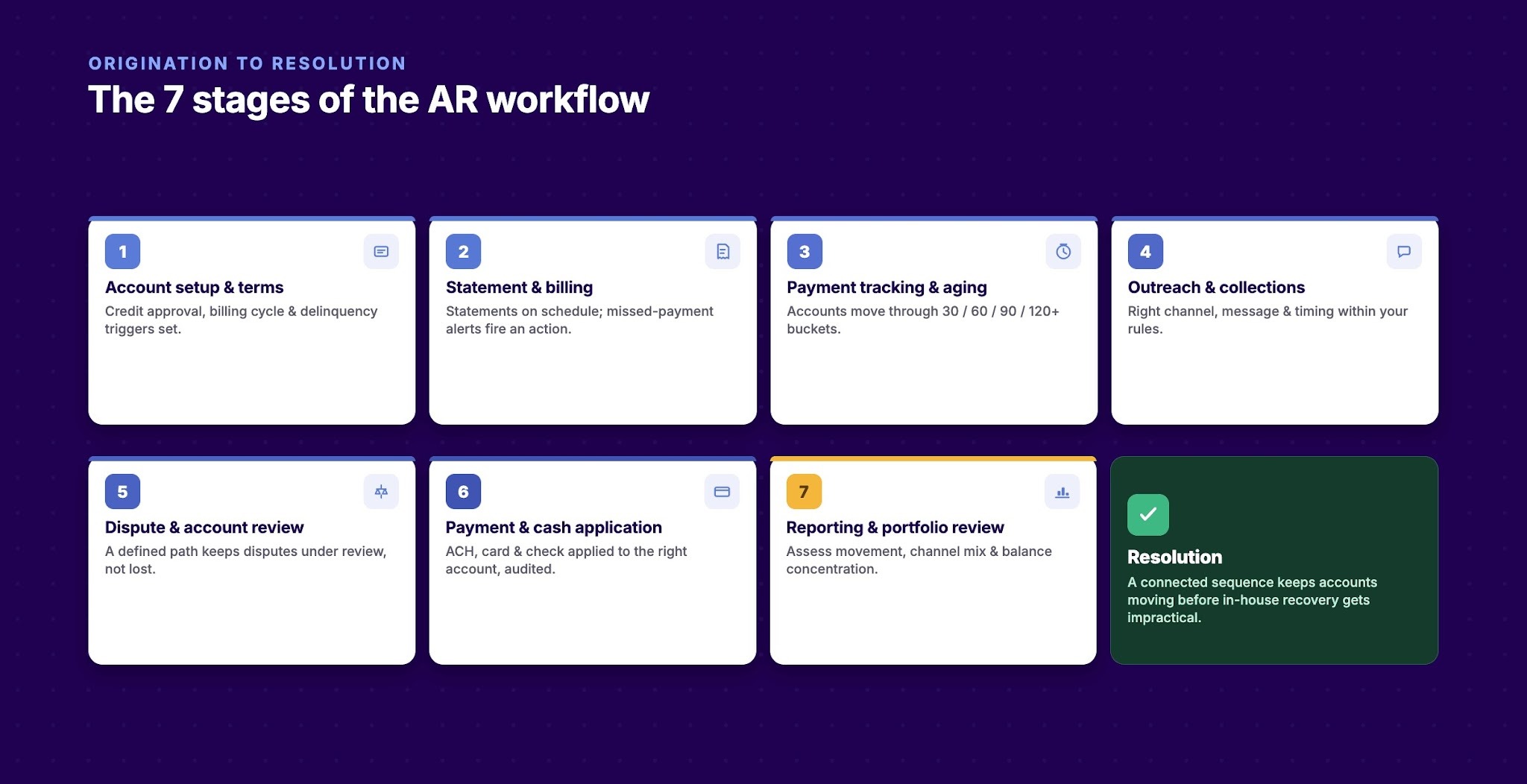Click 'ORIGINATION TO RESOLUTION' eyebrow text

point(247,63)
